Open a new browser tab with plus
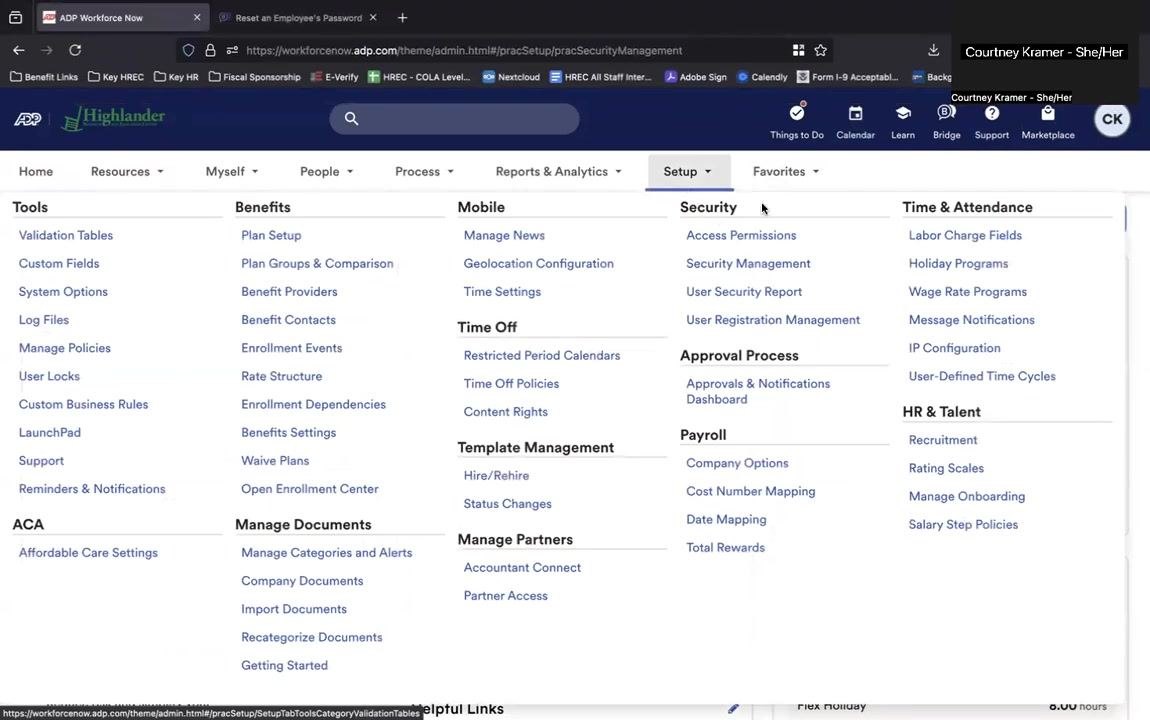This screenshot has height=720, width=1150. 402,18
